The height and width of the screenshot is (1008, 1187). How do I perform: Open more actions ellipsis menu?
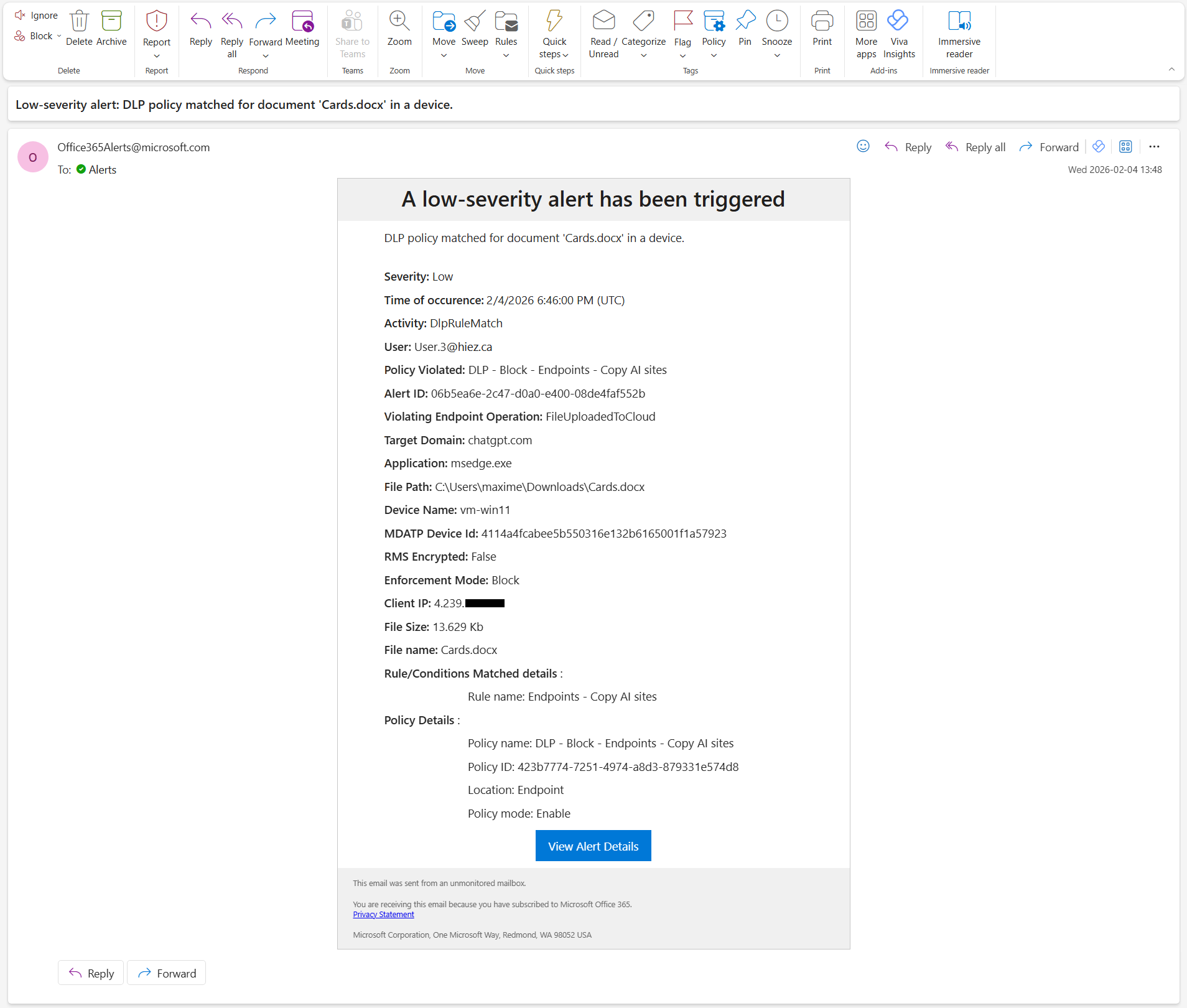coord(1154,147)
